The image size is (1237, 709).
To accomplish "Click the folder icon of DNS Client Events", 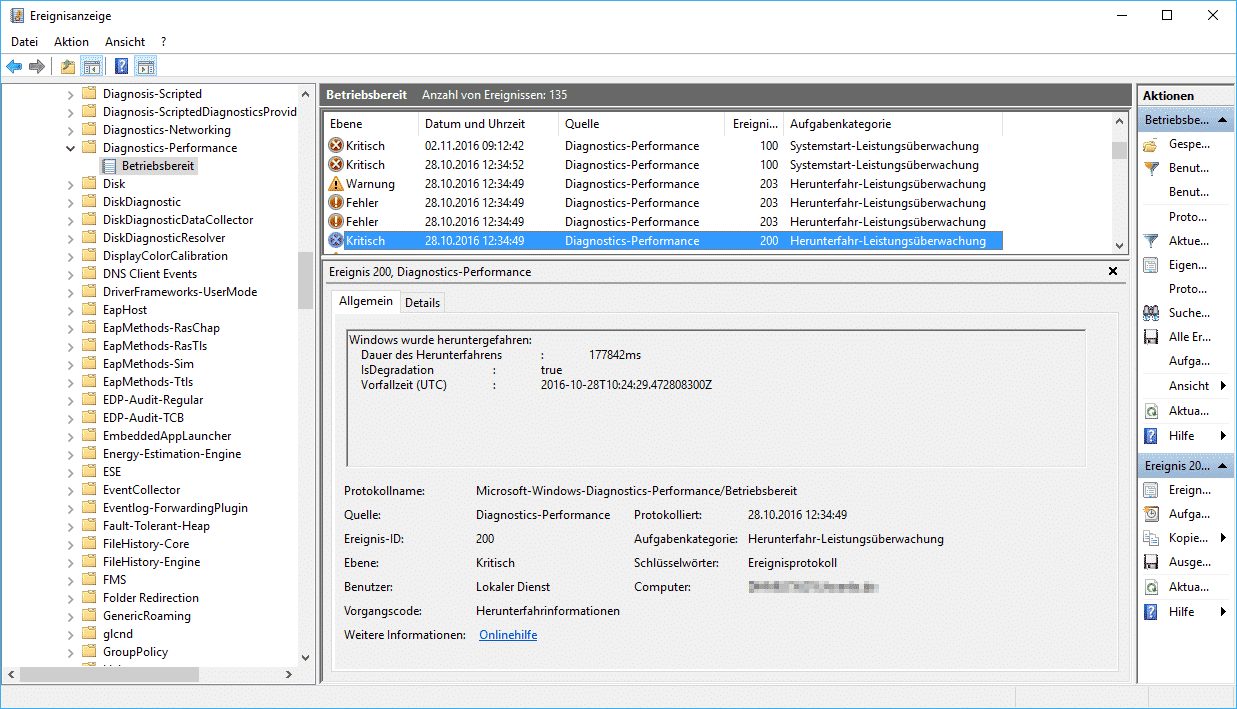I will point(89,274).
